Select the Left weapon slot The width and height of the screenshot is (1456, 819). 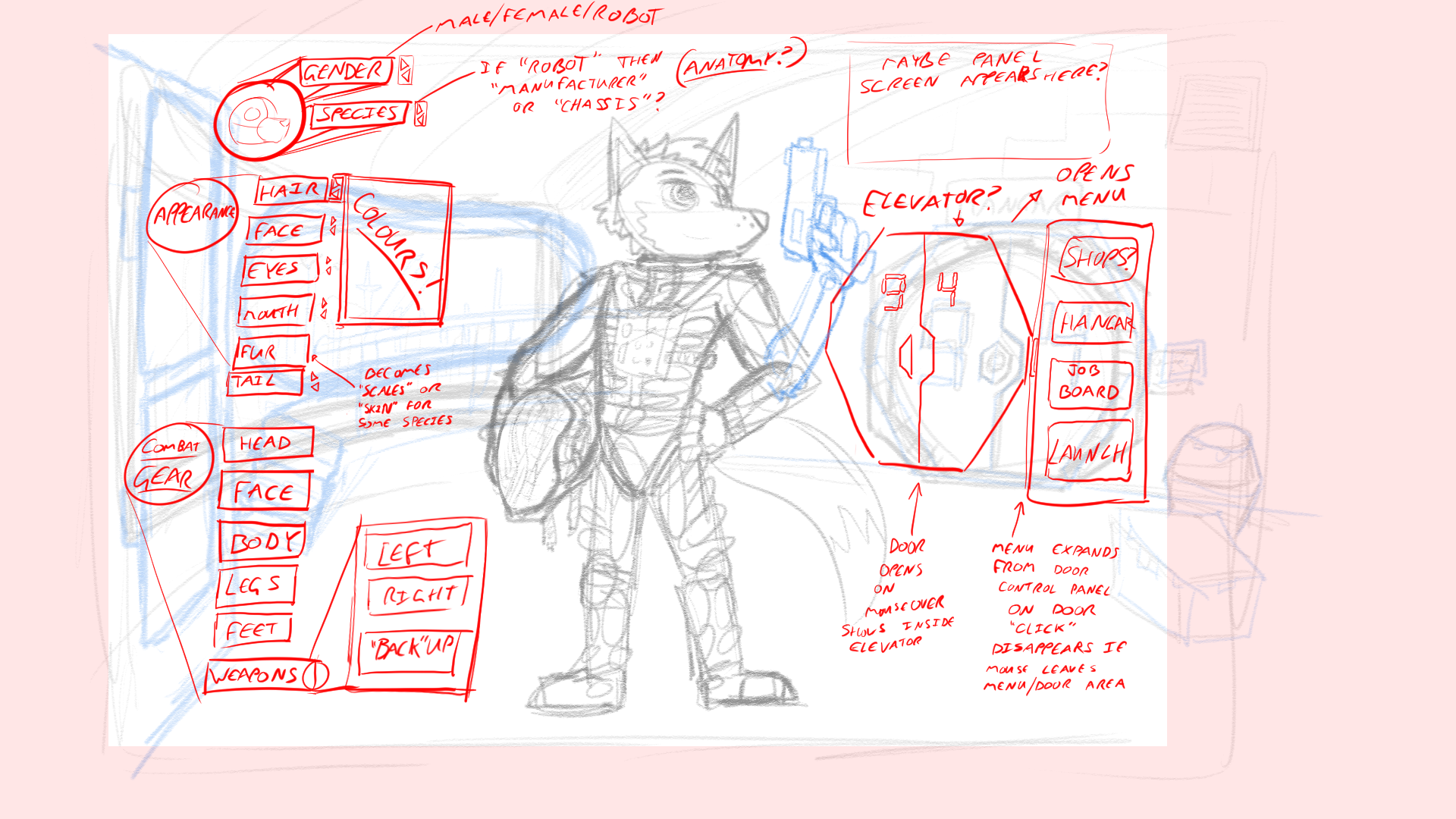(416, 549)
